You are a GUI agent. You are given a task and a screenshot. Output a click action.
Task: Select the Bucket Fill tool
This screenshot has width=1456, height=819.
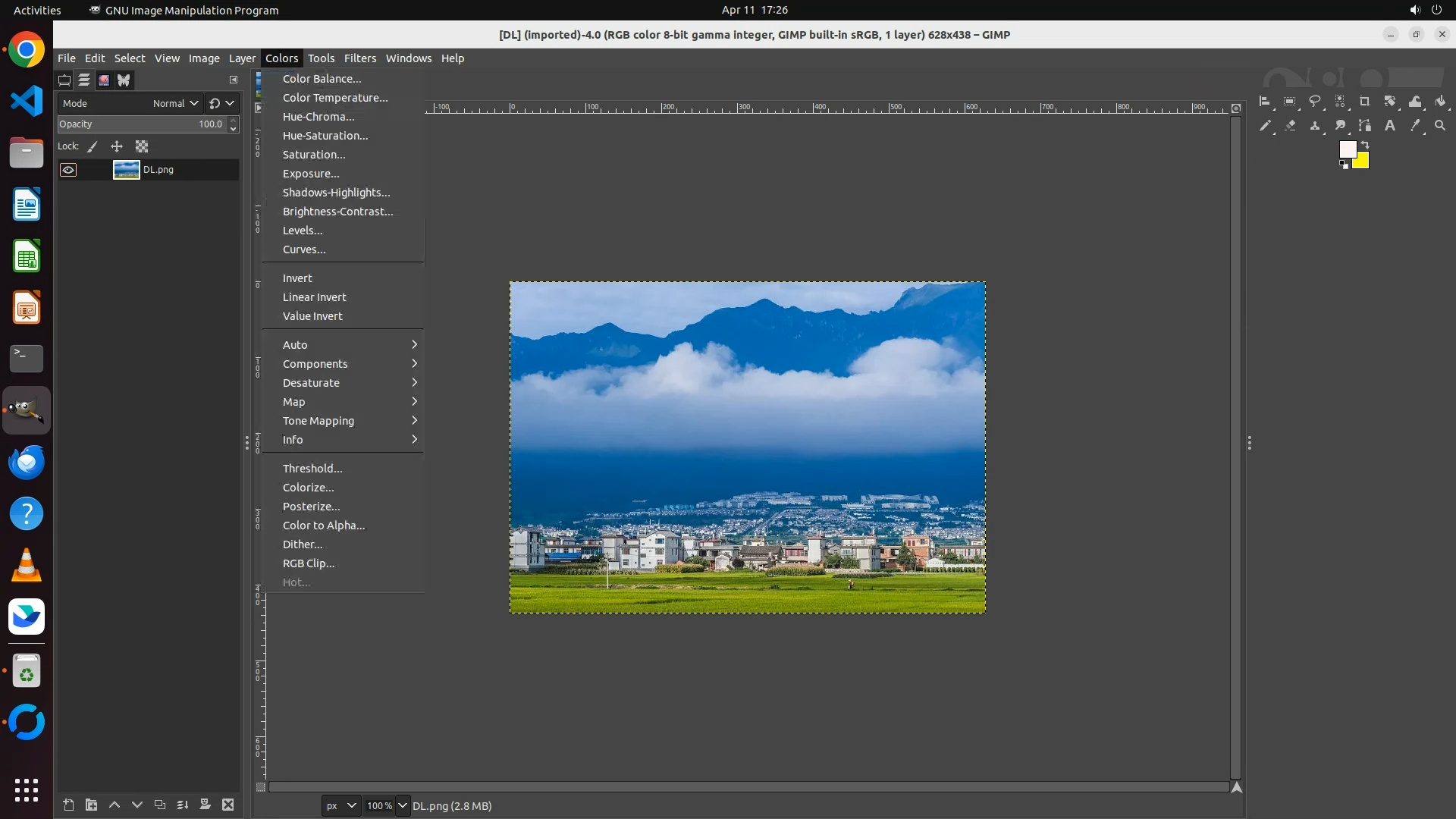tap(1440, 101)
